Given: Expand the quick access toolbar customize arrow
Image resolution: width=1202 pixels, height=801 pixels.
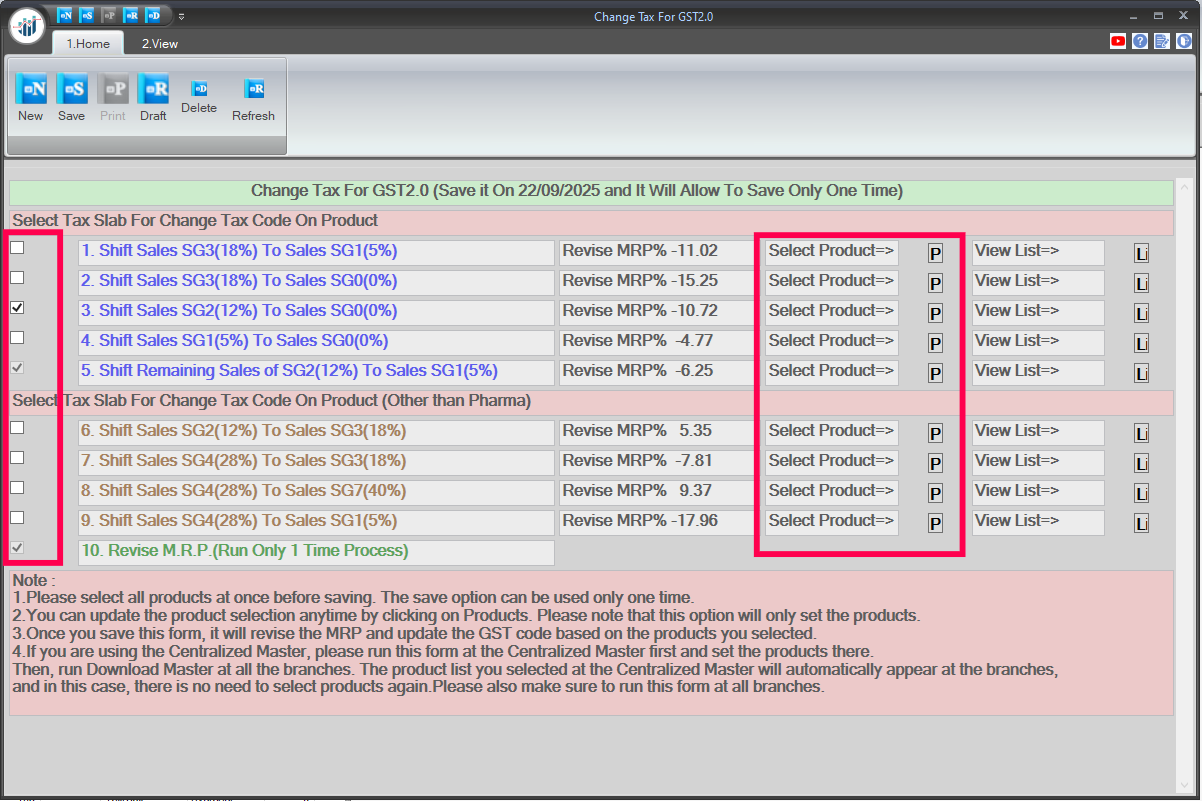Looking at the screenshot, I should pos(181,16).
